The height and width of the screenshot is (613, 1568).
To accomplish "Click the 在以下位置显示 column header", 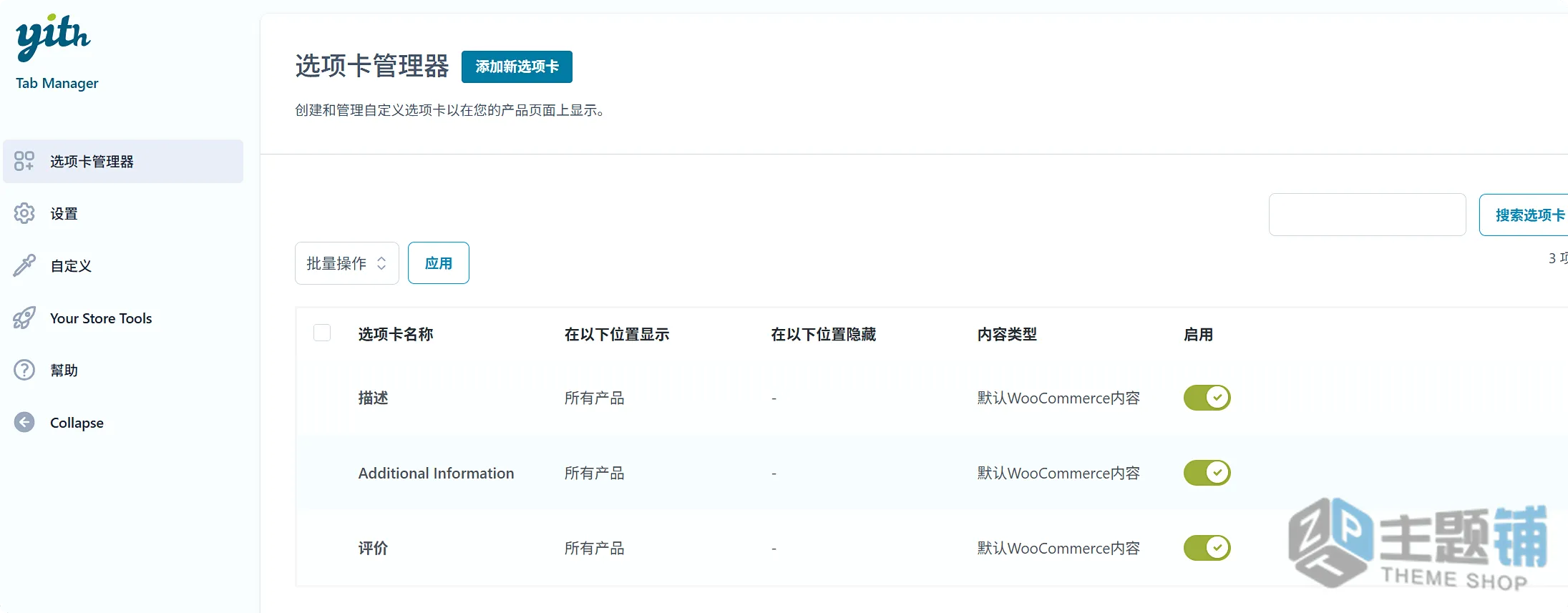I will coord(617,334).
